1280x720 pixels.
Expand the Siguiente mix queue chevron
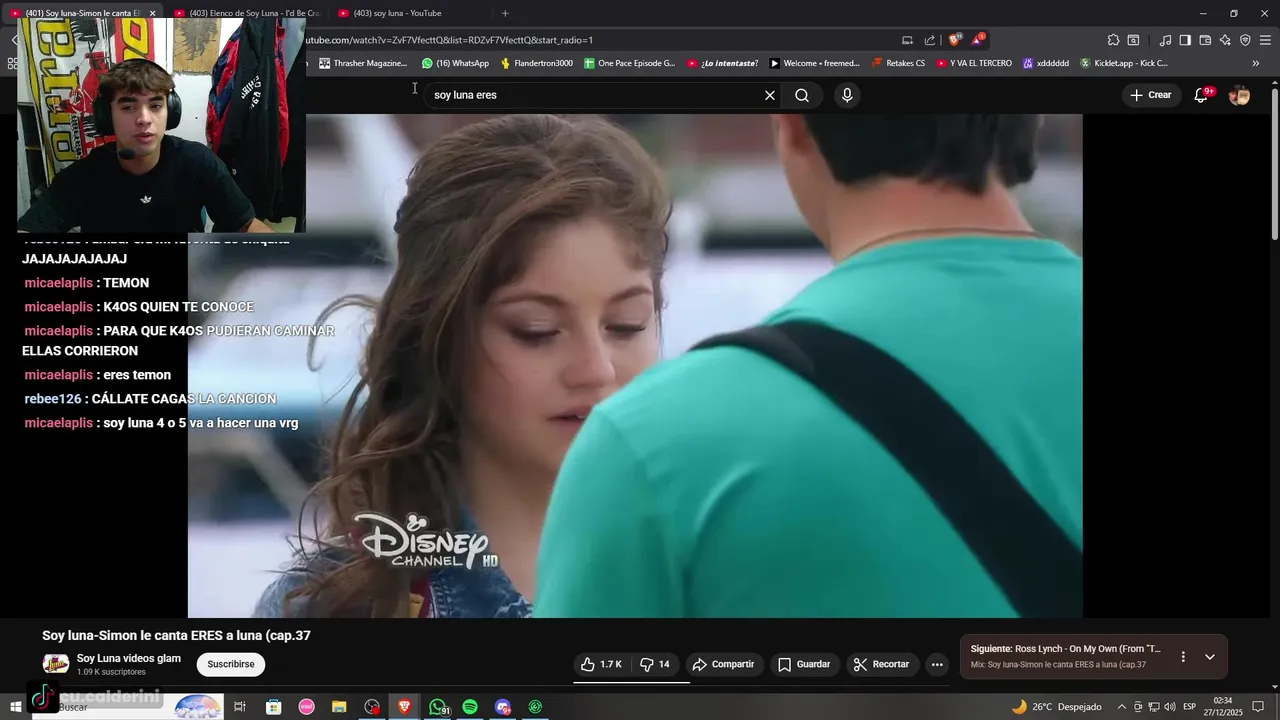[x=1210, y=657]
